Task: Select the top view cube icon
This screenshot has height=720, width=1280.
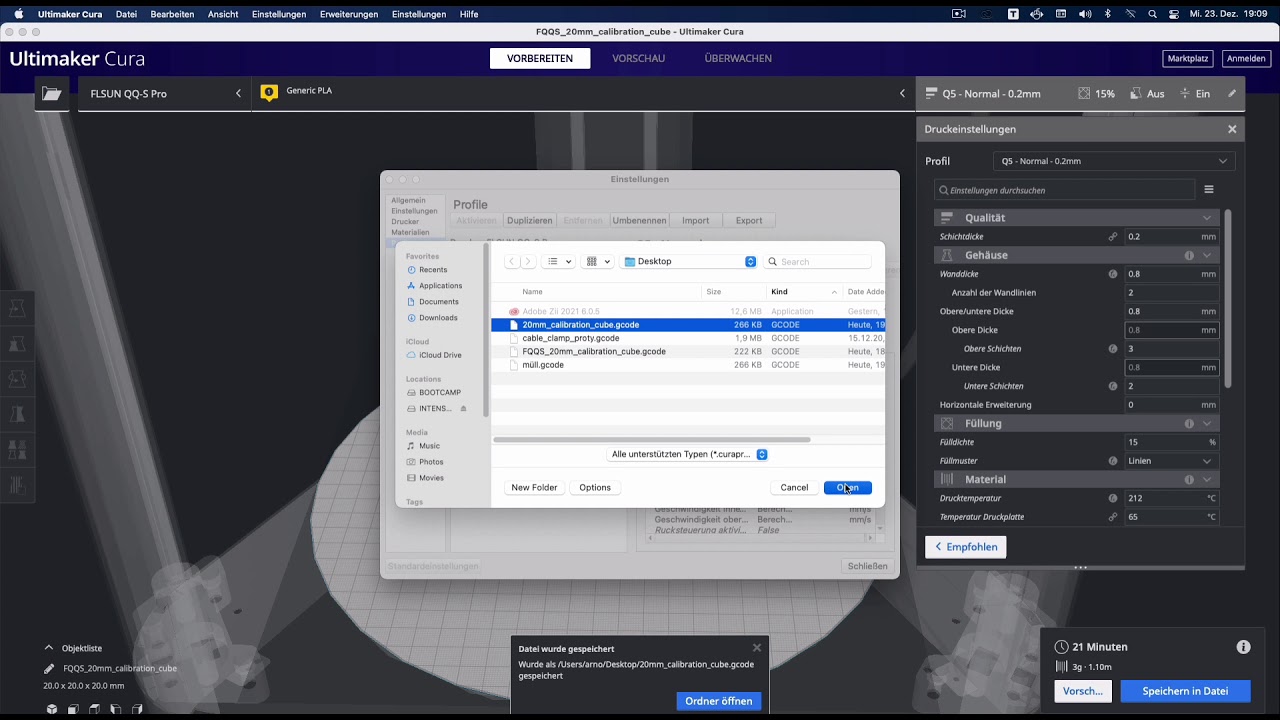Action: [x=94, y=709]
